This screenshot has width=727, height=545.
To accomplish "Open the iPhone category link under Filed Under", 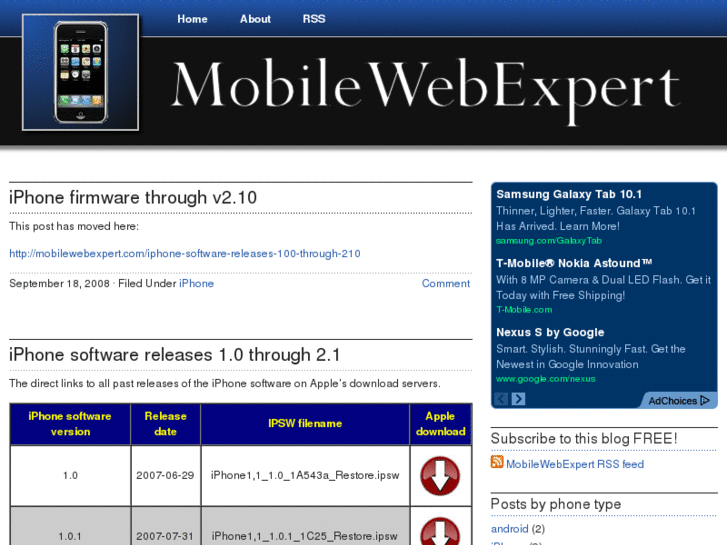I will coord(196,283).
